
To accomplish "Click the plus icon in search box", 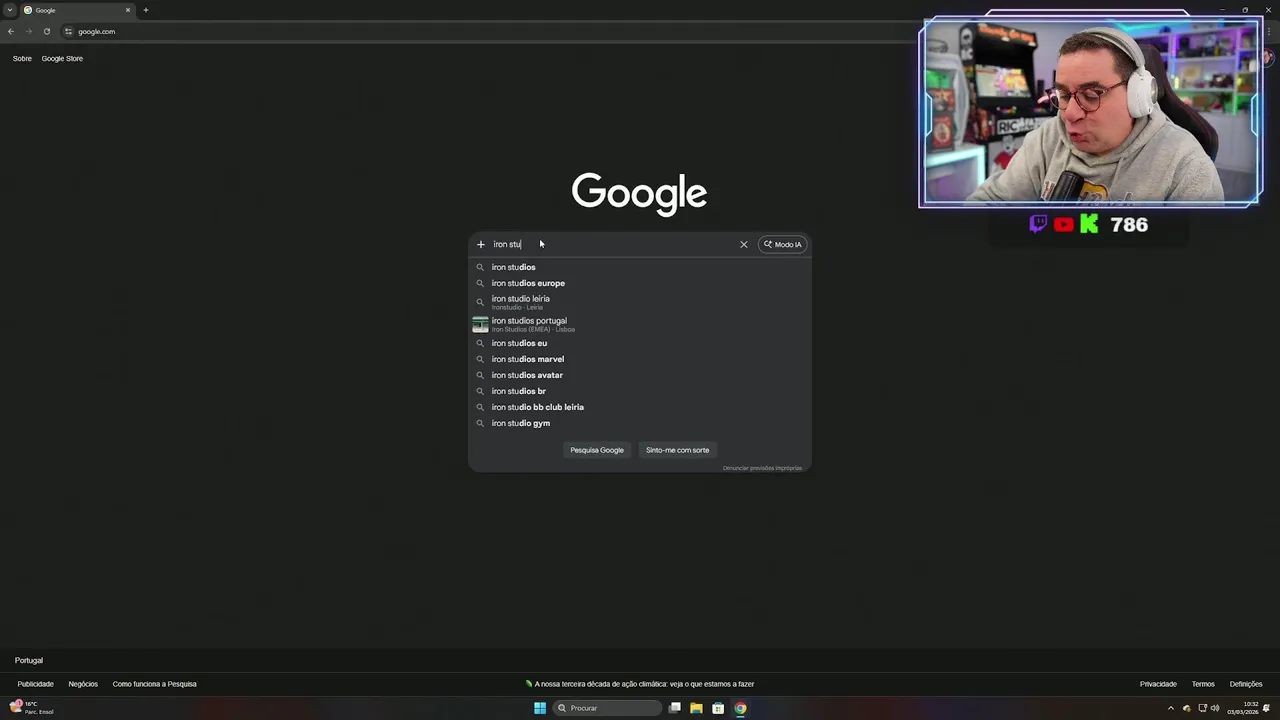I will point(481,244).
